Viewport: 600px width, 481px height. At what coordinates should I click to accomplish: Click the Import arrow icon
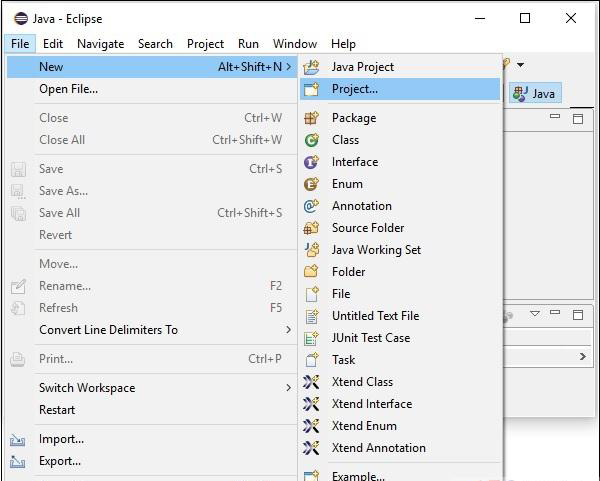click(x=17, y=440)
